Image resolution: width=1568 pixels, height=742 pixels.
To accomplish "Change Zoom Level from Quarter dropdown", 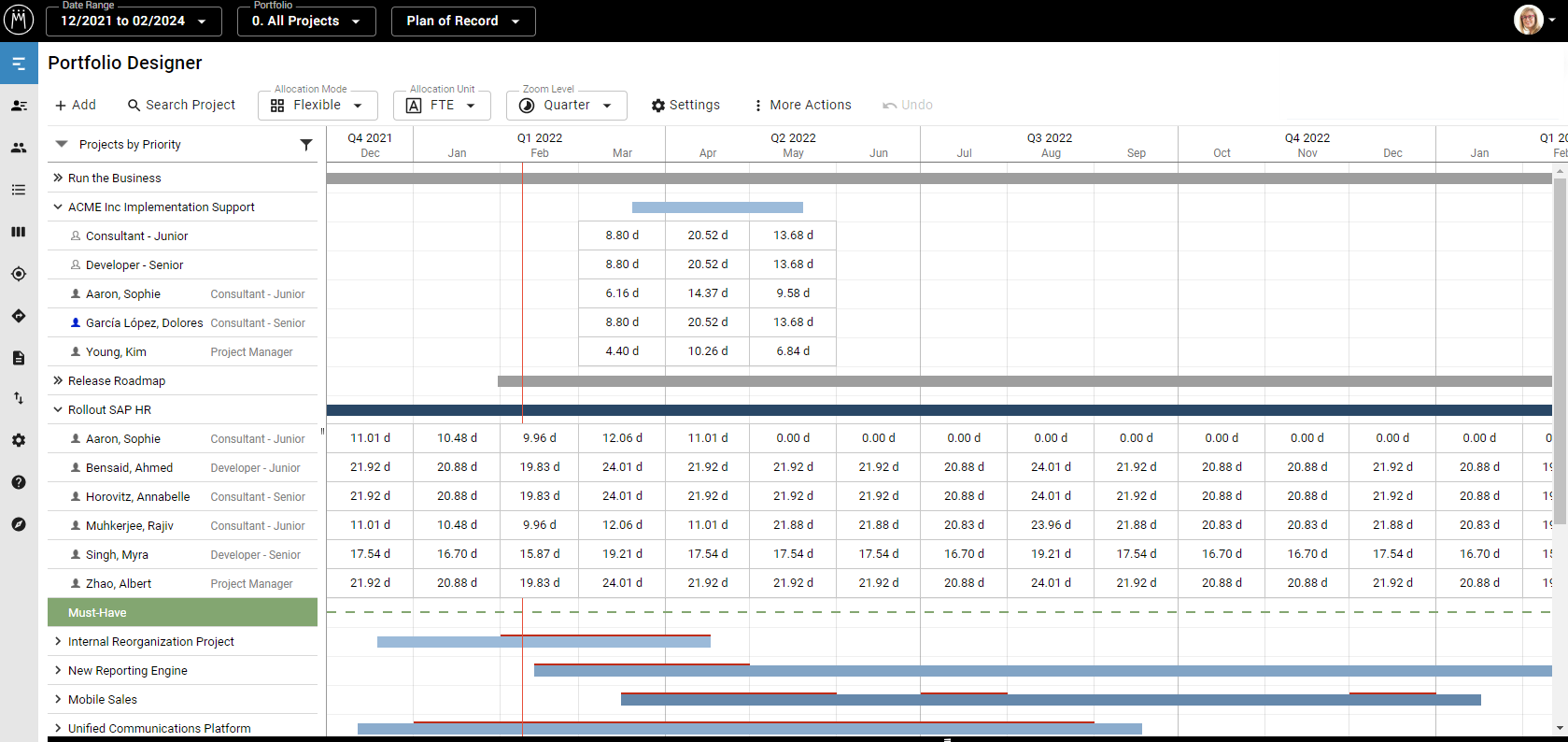I will coord(566,106).
